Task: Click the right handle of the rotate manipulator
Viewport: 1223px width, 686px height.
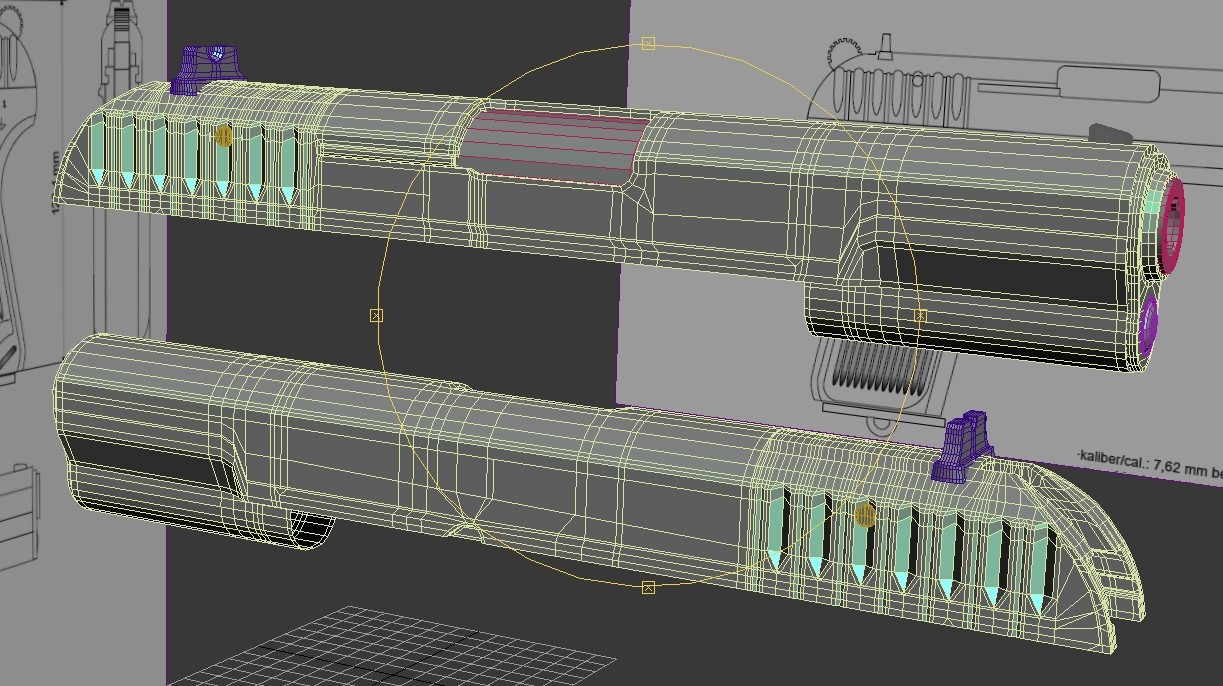Action: tap(920, 315)
